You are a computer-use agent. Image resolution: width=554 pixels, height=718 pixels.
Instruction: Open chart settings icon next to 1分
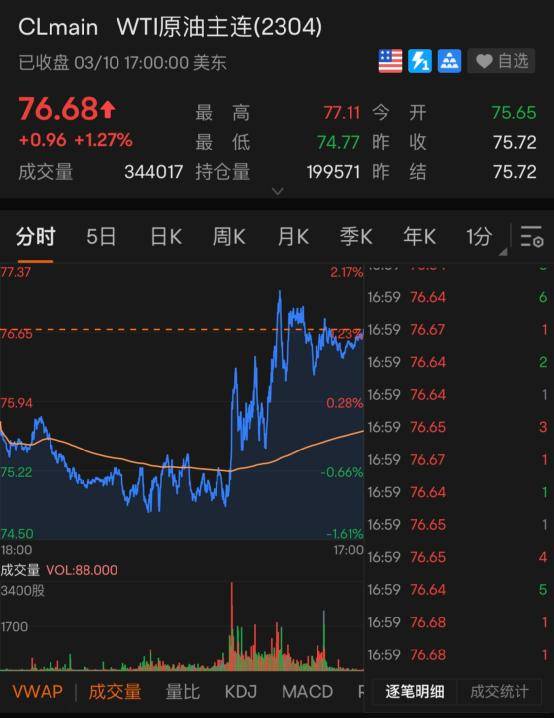(x=532, y=237)
